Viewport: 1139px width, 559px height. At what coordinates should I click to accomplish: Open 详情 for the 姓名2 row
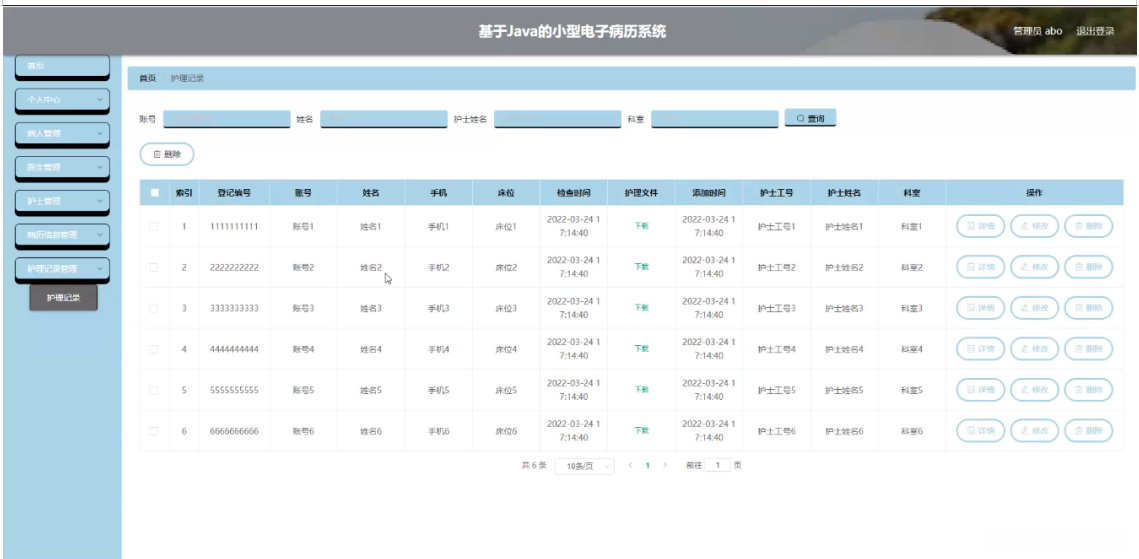(980, 267)
